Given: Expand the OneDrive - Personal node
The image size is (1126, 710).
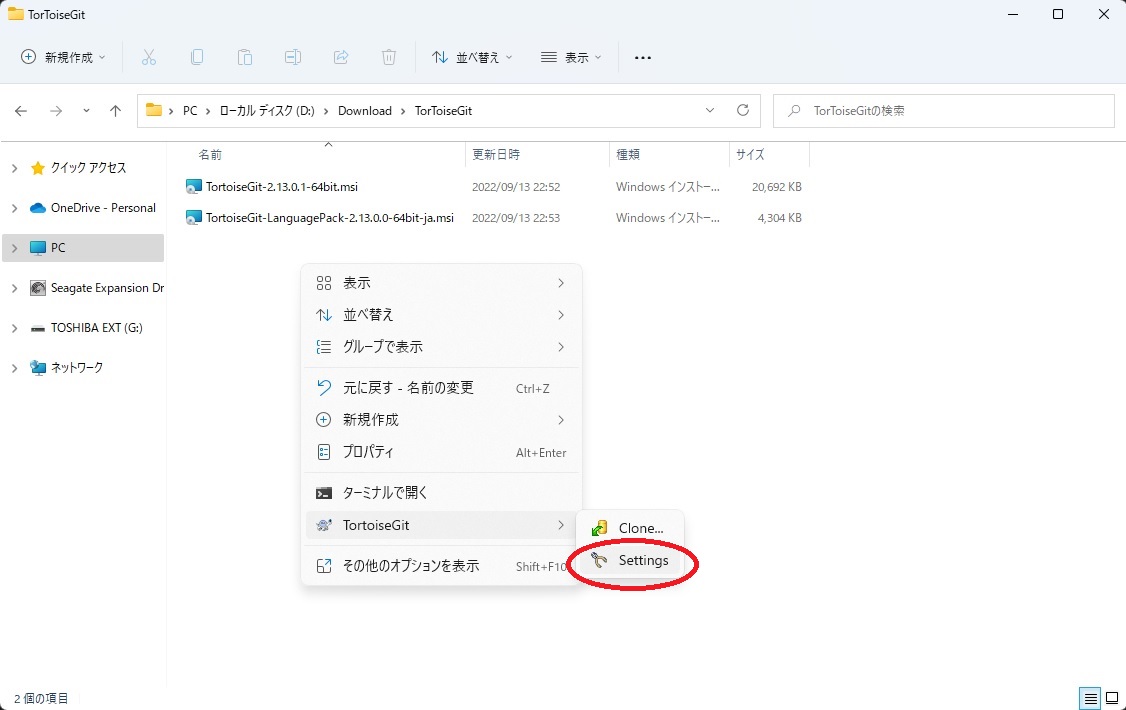Looking at the screenshot, I should (14, 208).
